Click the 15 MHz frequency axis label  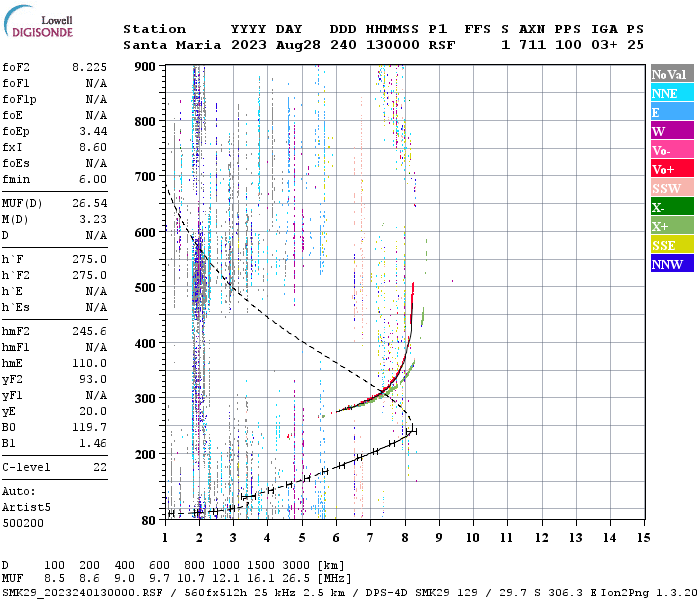click(644, 538)
